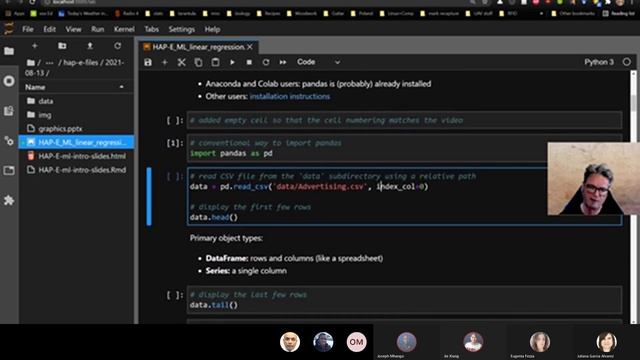The width and height of the screenshot is (640, 360).
Task: Open the Commands palette sidebar icon
Action: click(x=9, y=111)
